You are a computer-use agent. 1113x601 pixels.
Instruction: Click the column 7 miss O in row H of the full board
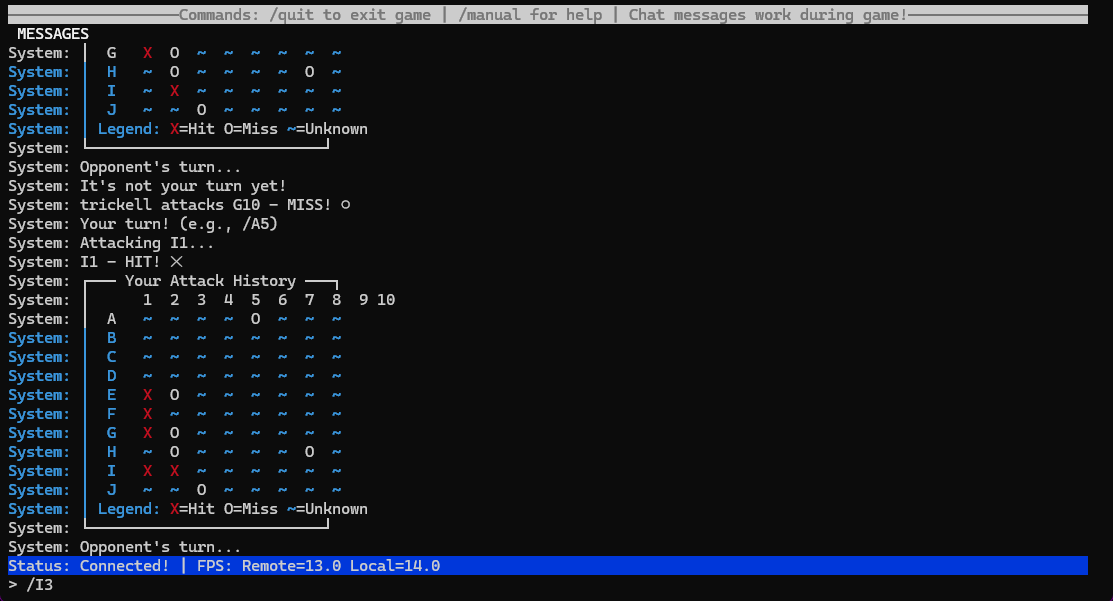point(309,452)
